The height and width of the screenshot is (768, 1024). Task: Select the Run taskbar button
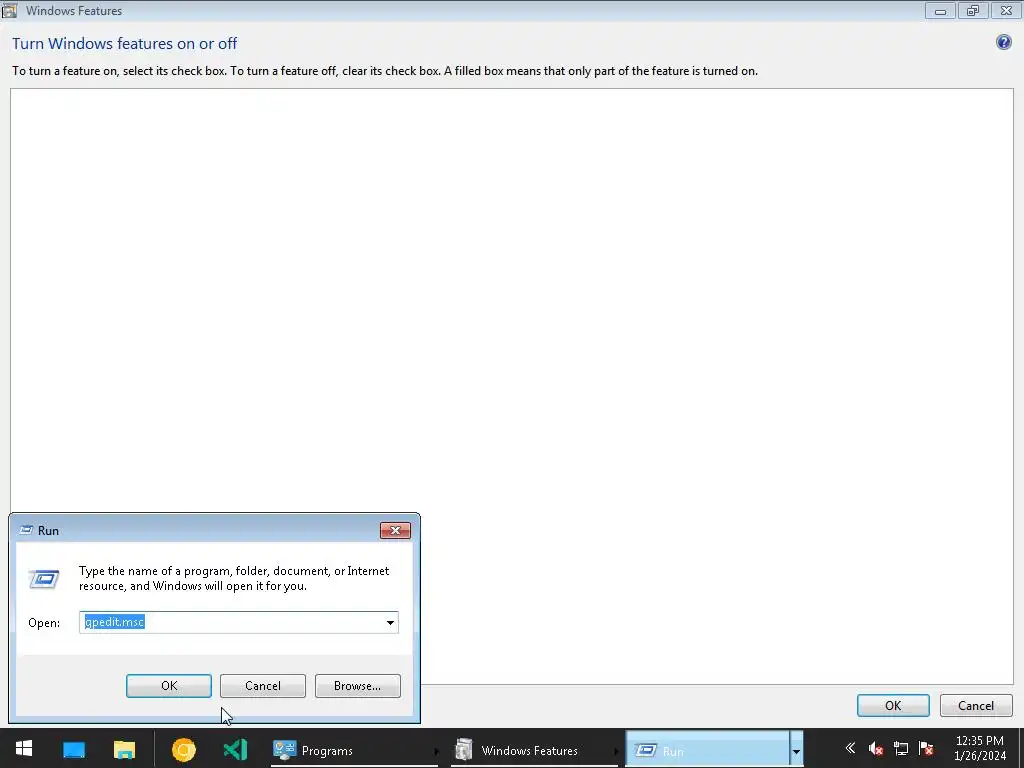tap(707, 750)
